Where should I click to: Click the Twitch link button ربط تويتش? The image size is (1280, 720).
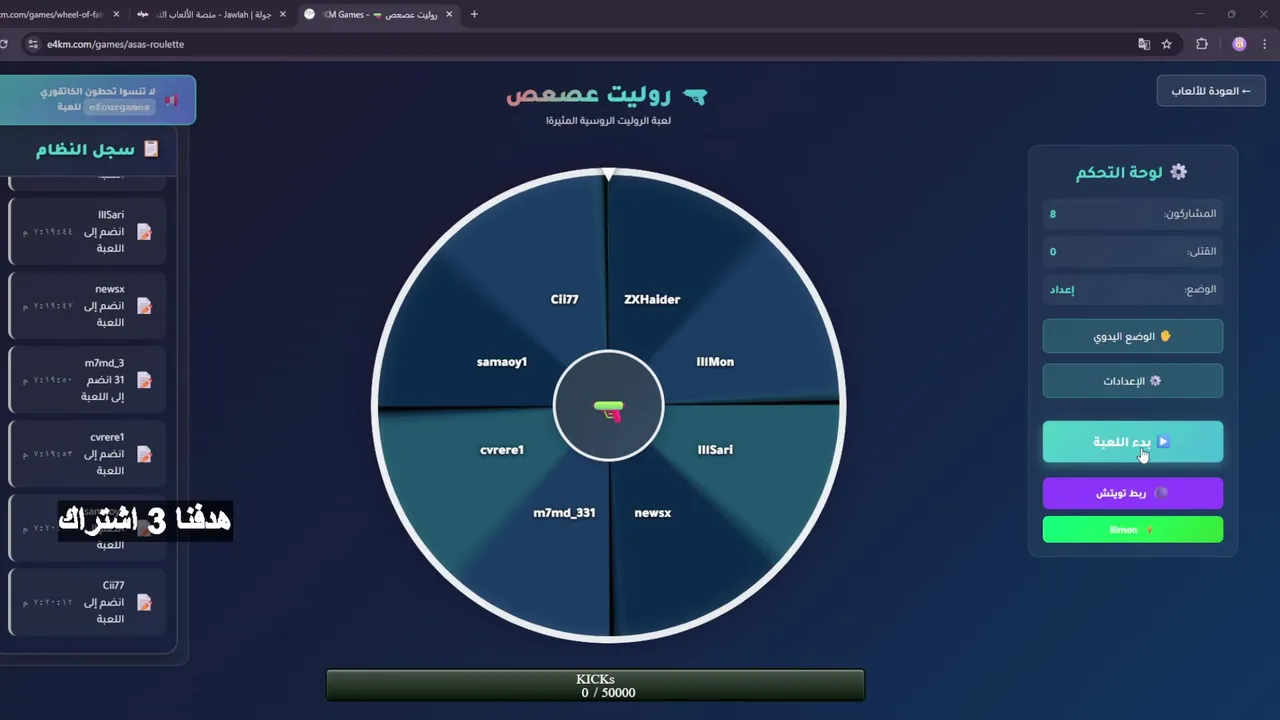[1132, 493]
